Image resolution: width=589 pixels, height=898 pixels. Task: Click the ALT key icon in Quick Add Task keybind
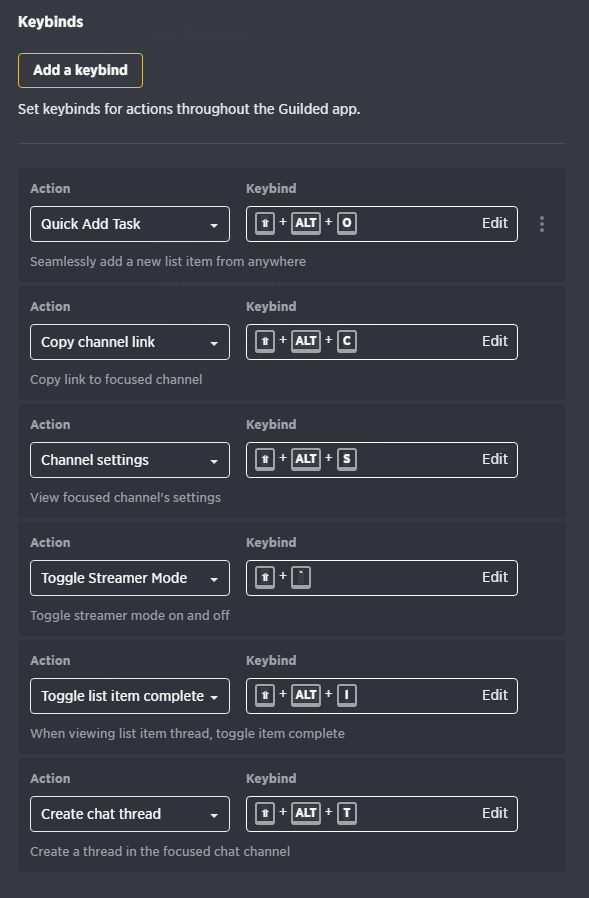[x=306, y=223]
